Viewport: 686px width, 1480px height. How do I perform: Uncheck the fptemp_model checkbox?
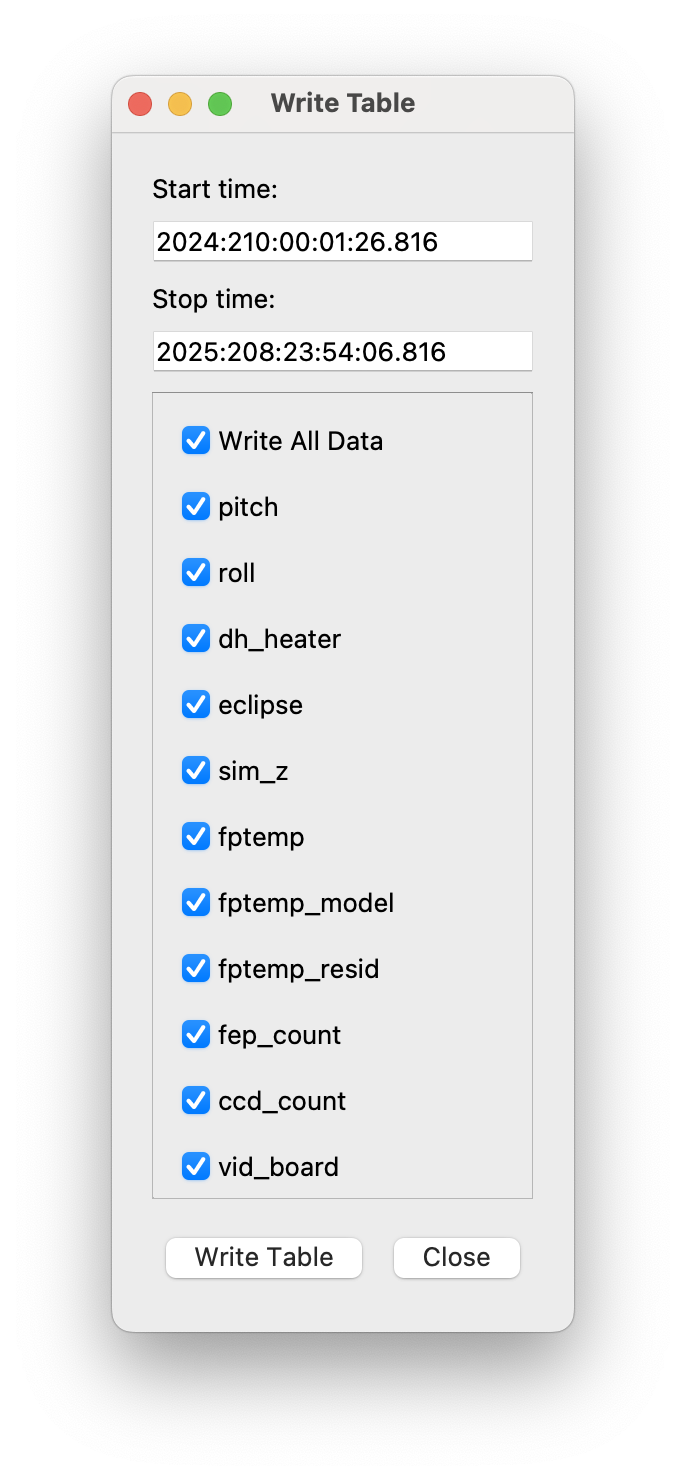pyautogui.click(x=196, y=903)
